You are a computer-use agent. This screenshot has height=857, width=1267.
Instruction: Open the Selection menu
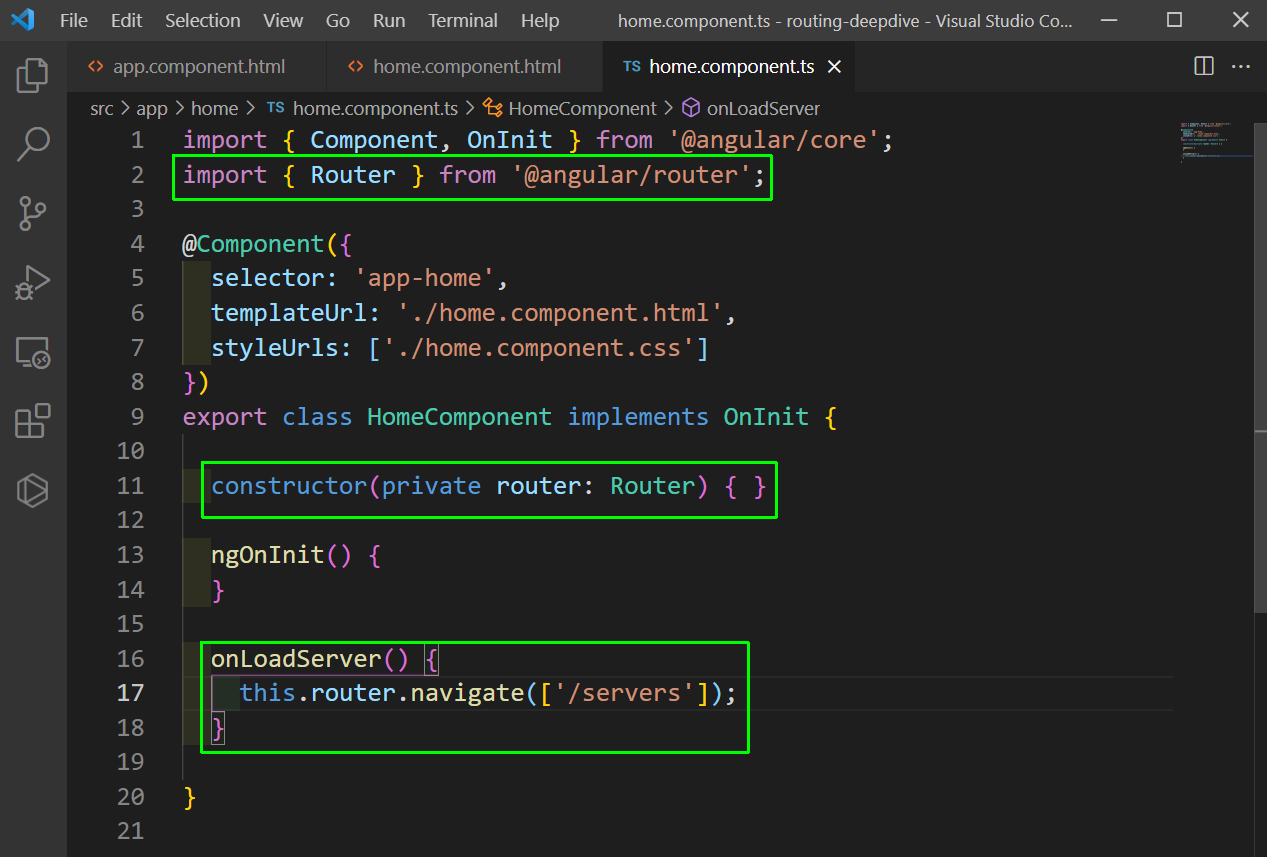[x=203, y=20]
